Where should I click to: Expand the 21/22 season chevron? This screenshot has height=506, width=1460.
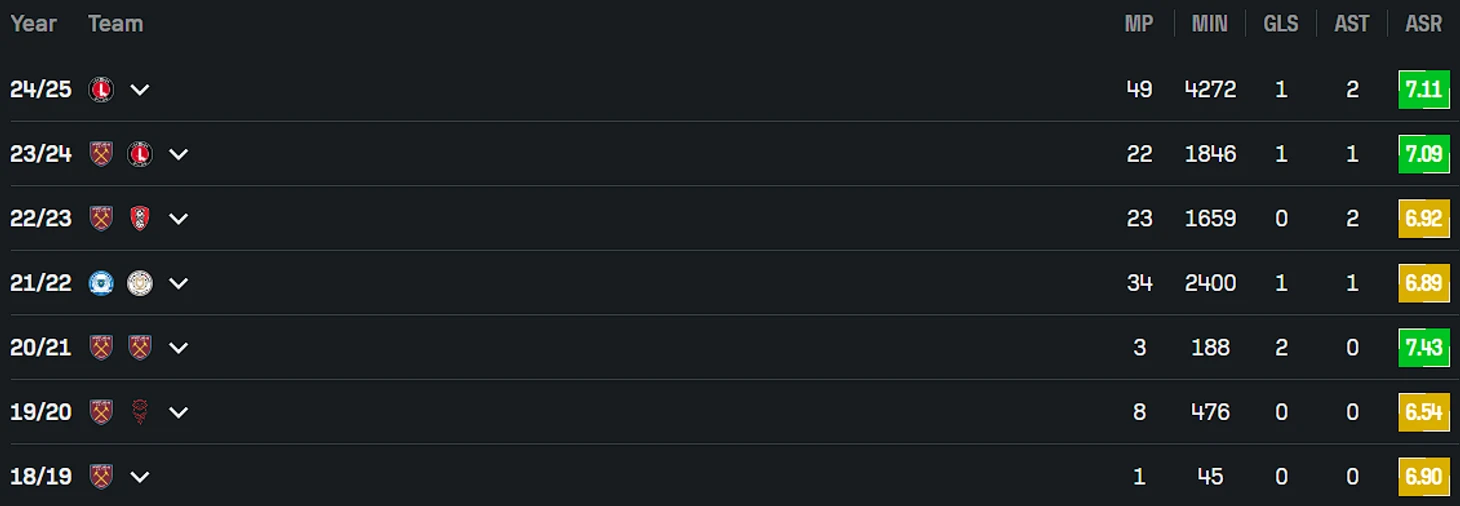tap(178, 283)
